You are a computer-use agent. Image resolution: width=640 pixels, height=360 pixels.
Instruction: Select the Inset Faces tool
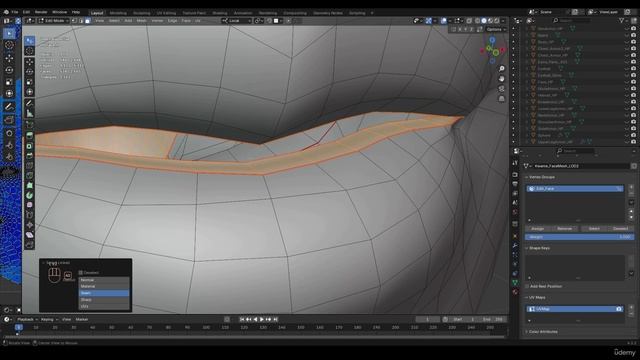(29, 146)
